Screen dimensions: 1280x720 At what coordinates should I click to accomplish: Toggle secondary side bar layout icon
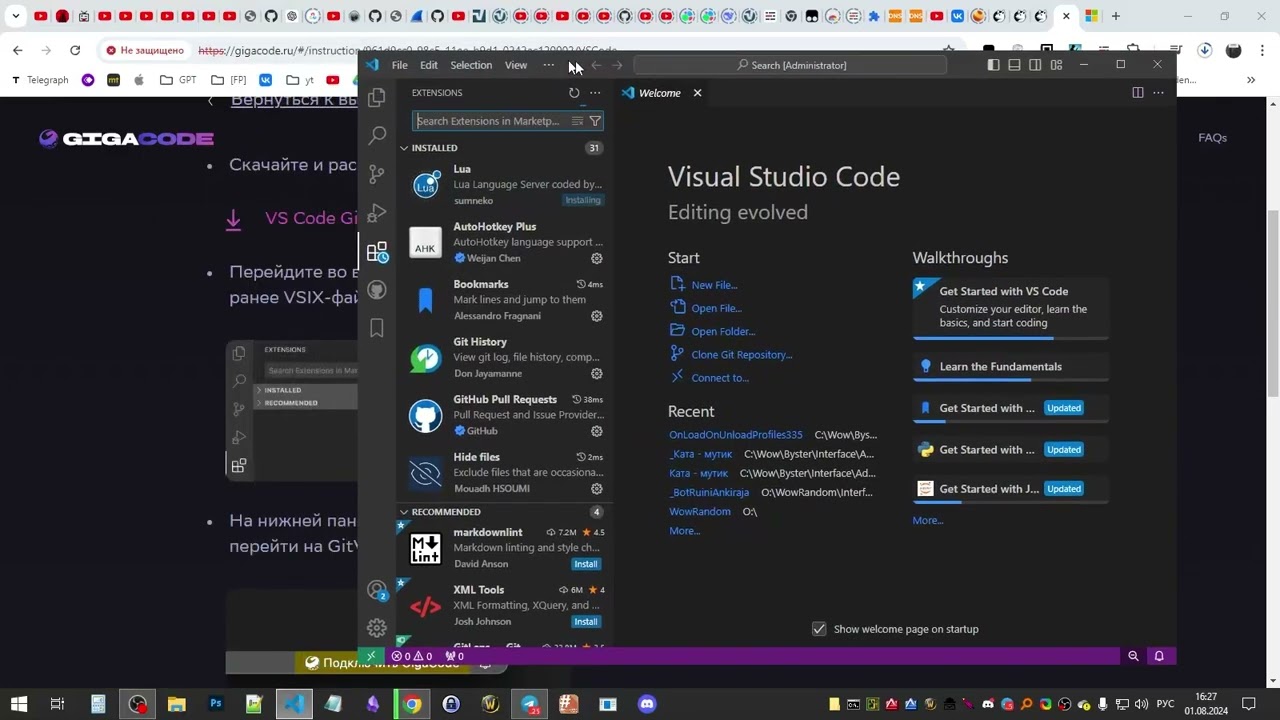tap(1035, 65)
